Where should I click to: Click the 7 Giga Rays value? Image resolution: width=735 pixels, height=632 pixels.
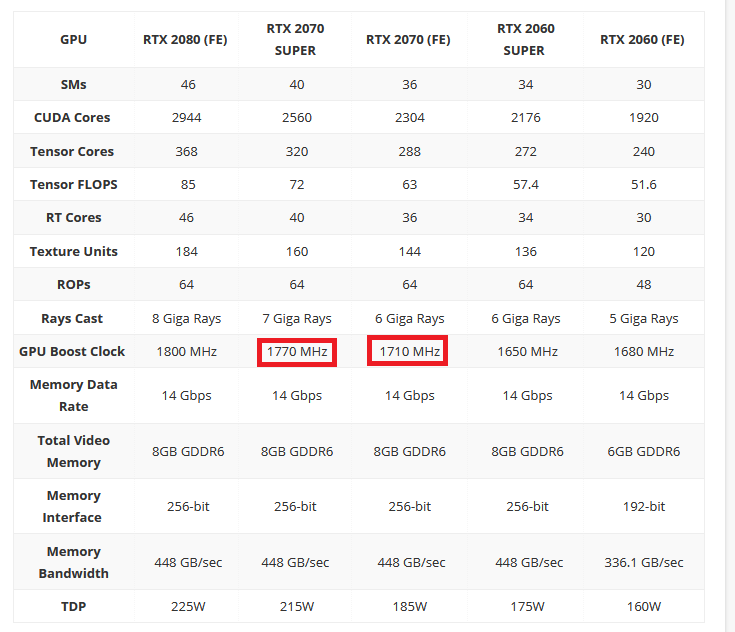(x=297, y=319)
